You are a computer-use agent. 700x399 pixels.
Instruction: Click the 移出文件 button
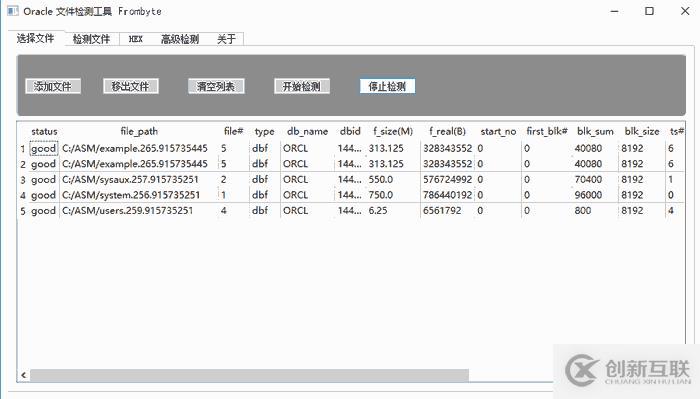(x=130, y=86)
